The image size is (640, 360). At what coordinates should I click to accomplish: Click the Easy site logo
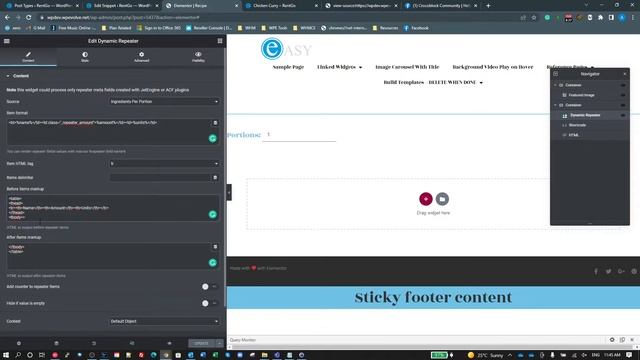tap(286, 49)
